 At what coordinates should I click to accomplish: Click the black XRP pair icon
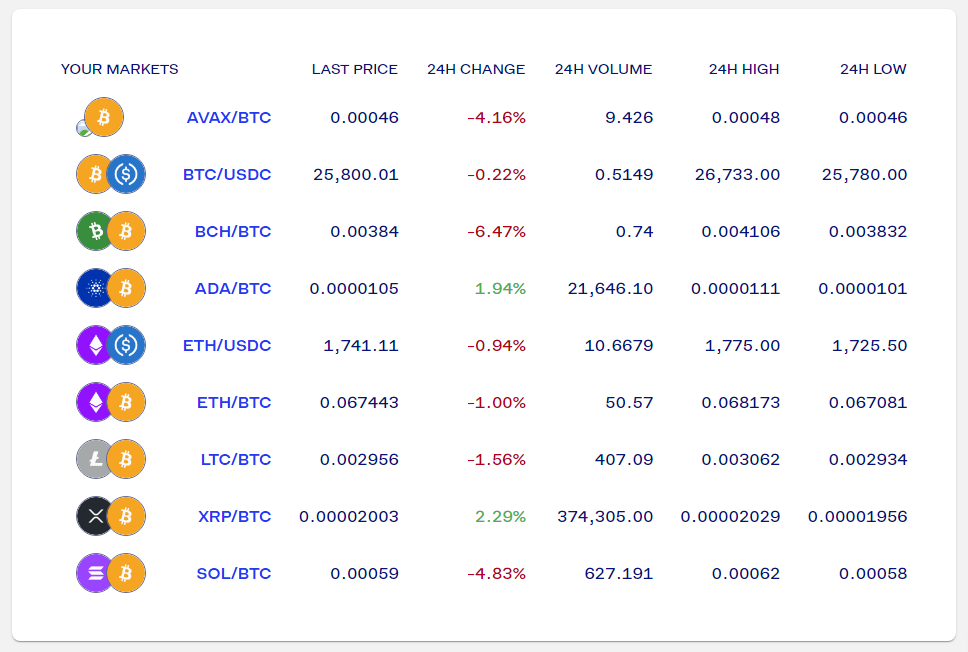point(111,516)
